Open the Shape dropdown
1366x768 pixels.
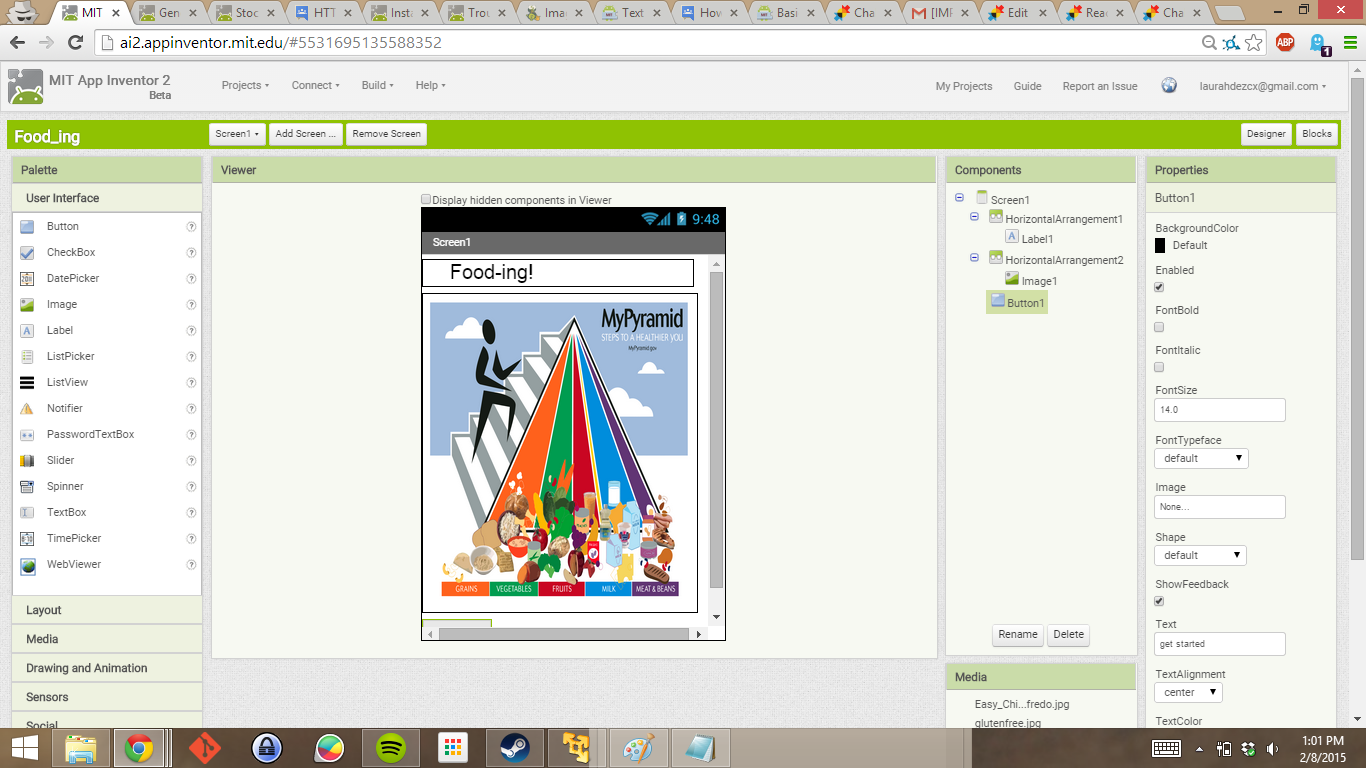(x=1200, y=555)
